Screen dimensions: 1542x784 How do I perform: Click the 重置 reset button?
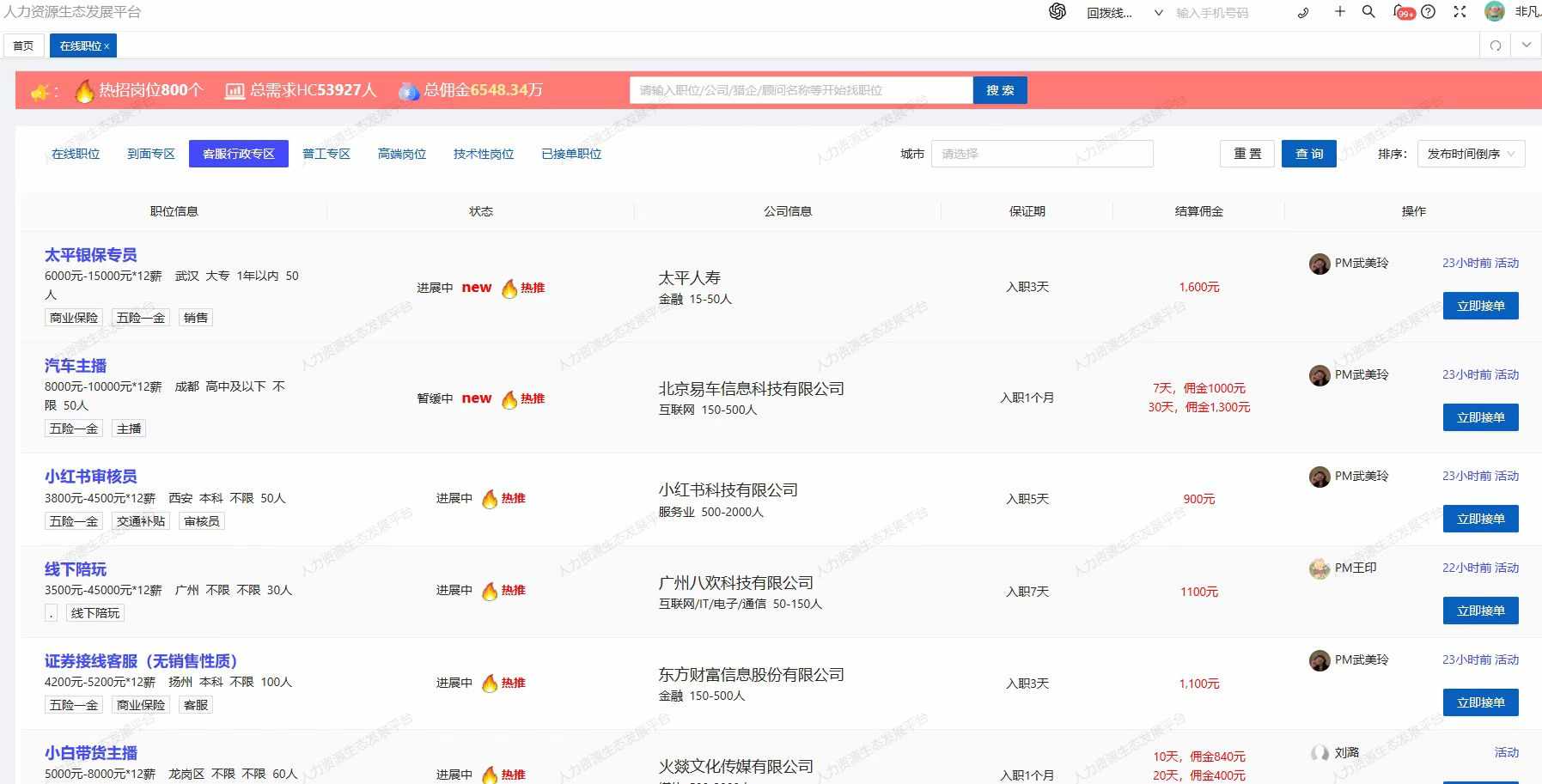(1247, 154)
